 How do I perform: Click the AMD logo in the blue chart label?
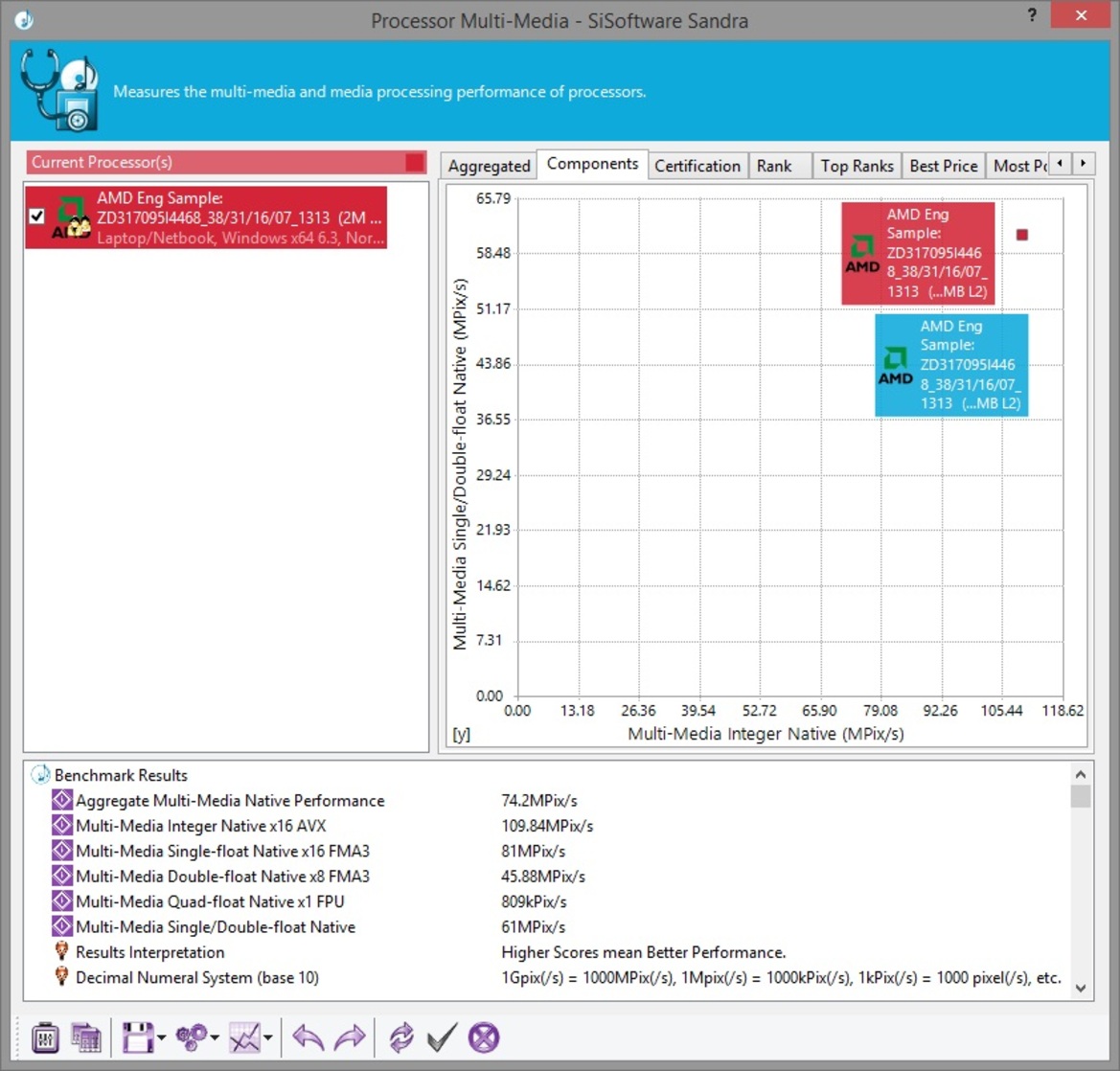(896, 366)
